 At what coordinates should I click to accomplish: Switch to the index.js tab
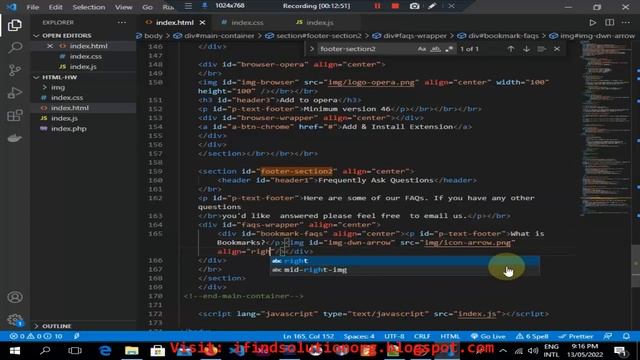pyautogui.click(x=320, y=22)
